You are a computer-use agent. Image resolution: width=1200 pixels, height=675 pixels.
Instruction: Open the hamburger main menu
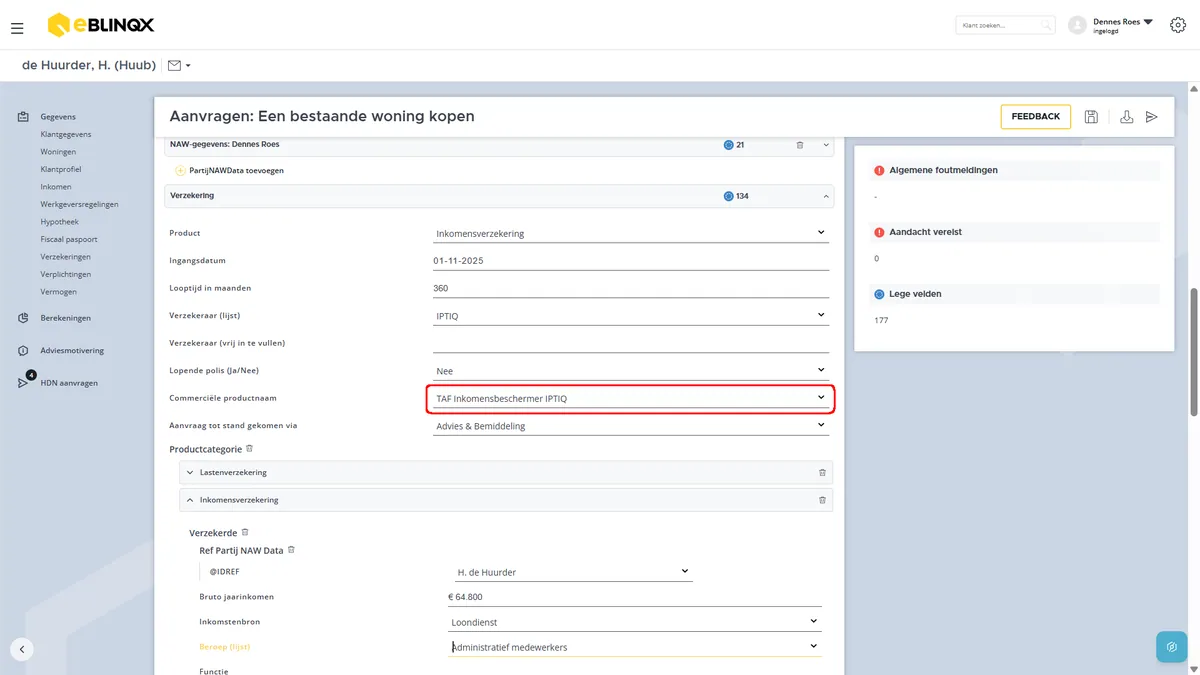pos(17,28)
